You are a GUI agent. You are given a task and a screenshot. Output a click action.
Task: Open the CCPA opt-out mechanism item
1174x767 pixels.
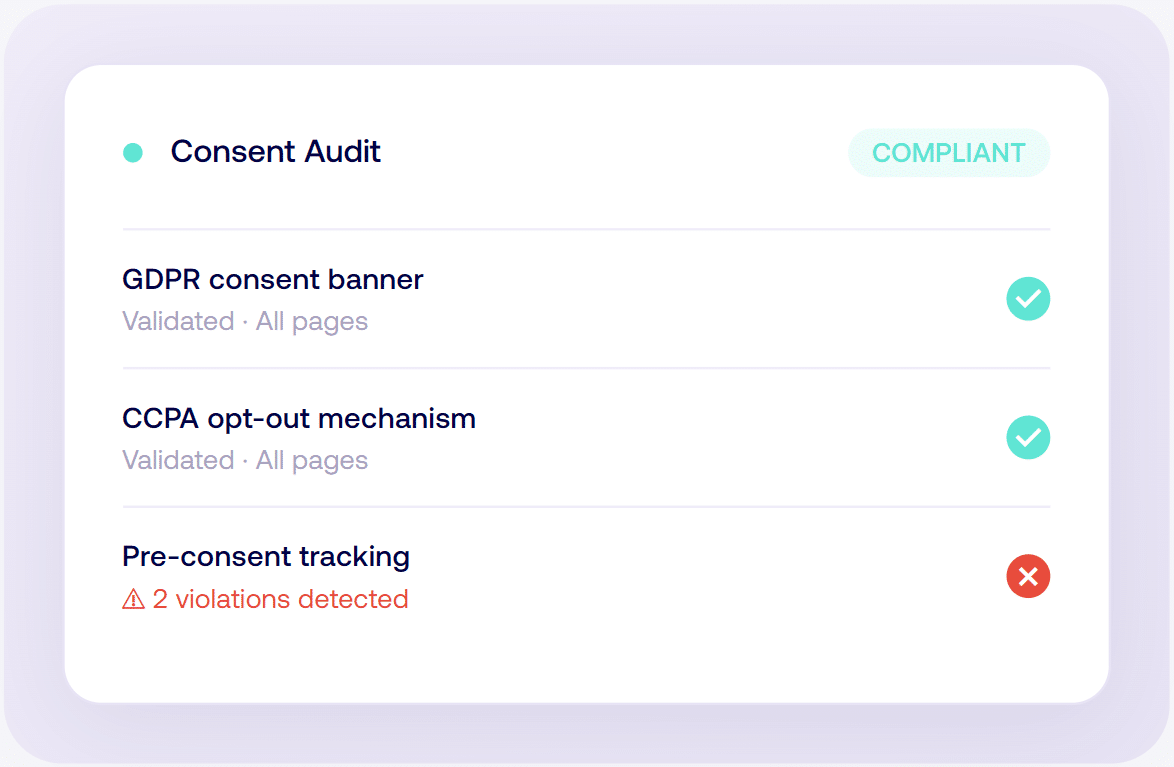click(x=299, y=418)
